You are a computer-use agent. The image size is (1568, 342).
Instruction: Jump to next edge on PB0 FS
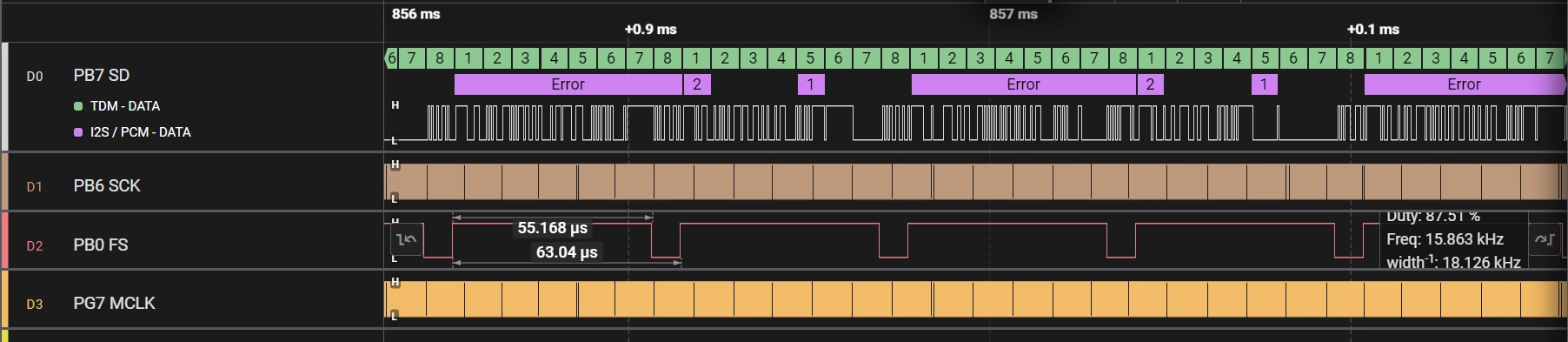[1545, 239]
